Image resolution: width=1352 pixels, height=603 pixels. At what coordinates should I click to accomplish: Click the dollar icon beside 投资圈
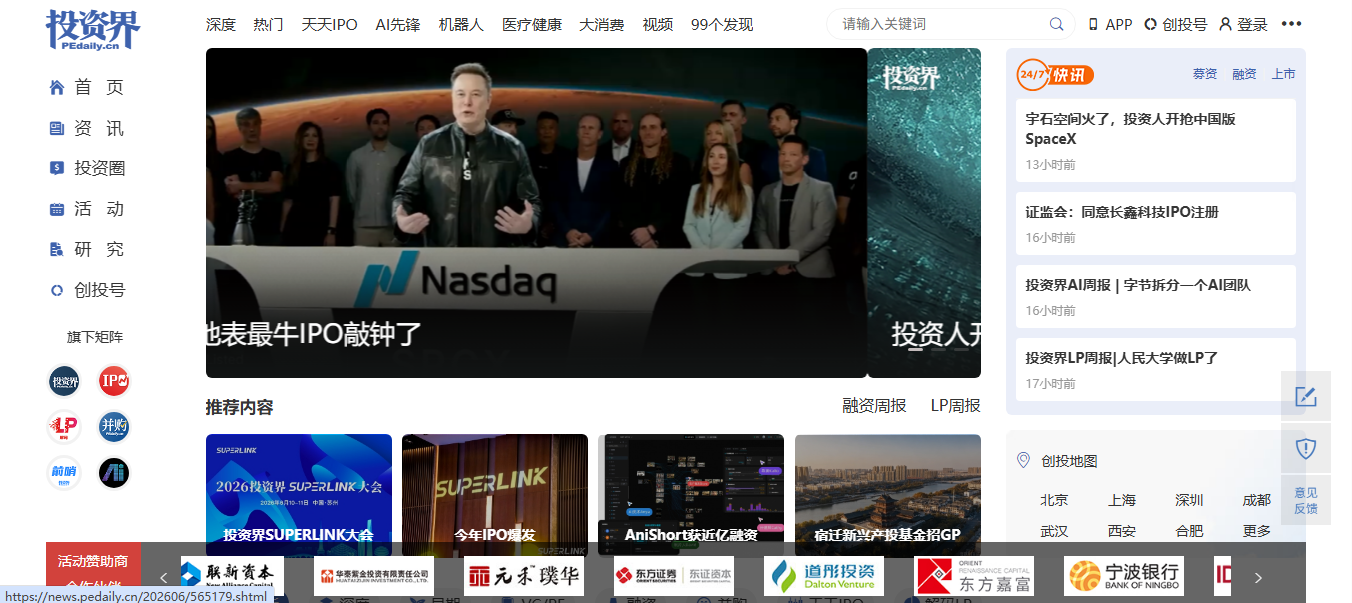point(57,168)
